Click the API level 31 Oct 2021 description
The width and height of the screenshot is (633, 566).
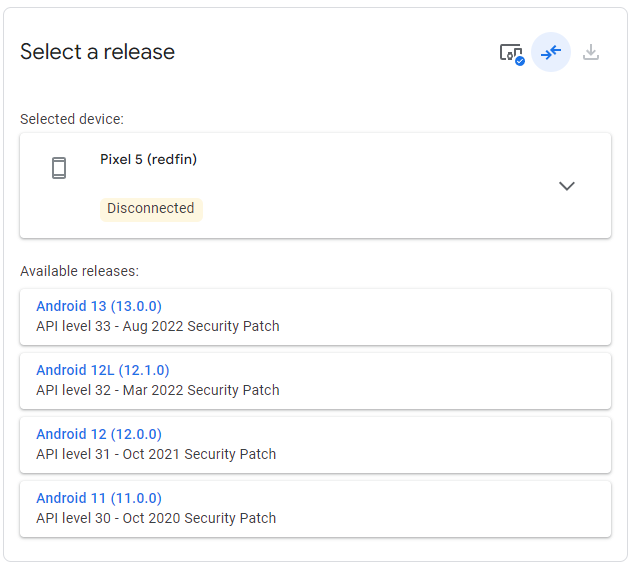tap(156, 454)
